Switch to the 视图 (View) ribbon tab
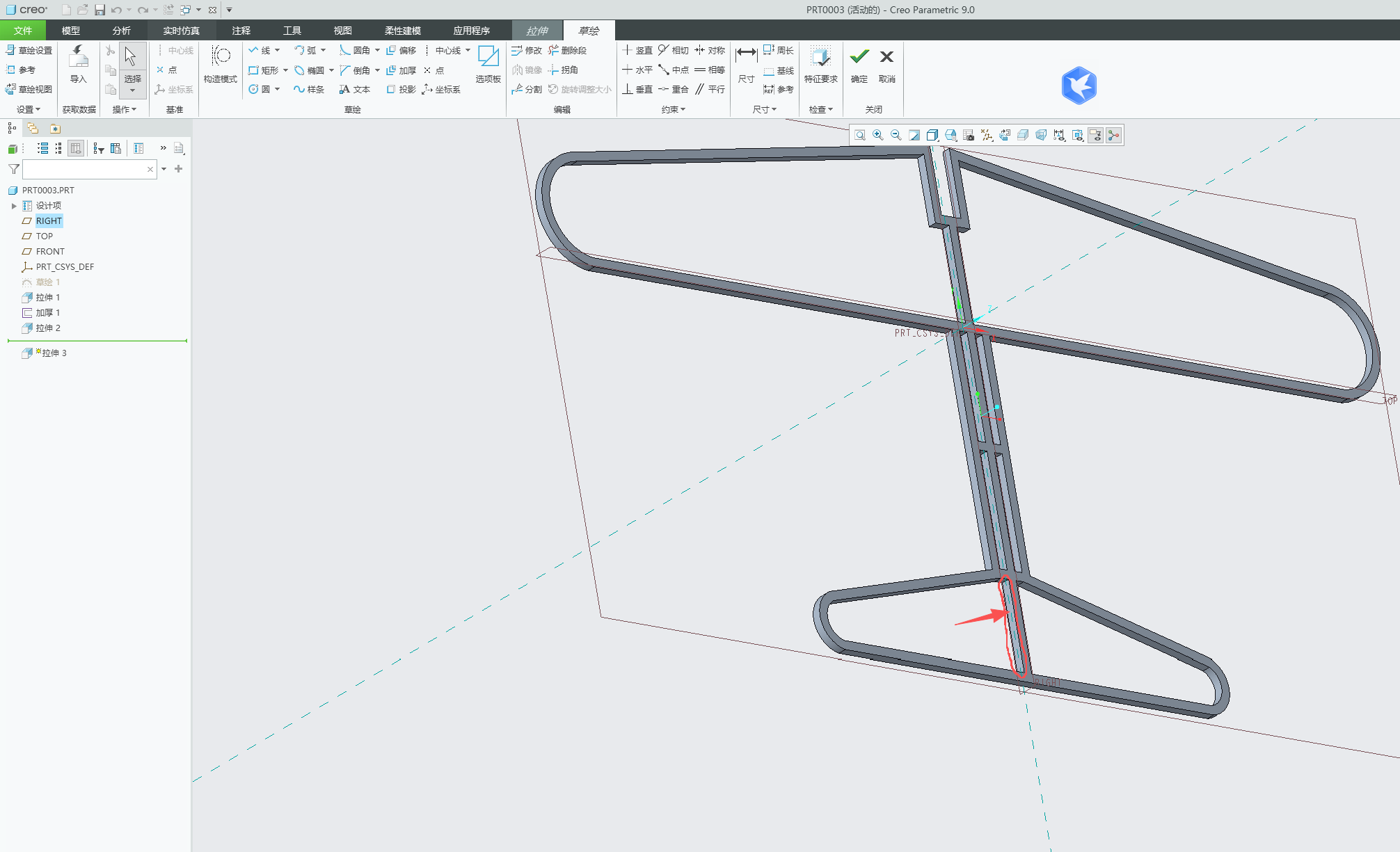The height and width of the screenshot is (852, 1400). [x=342, y=31]
